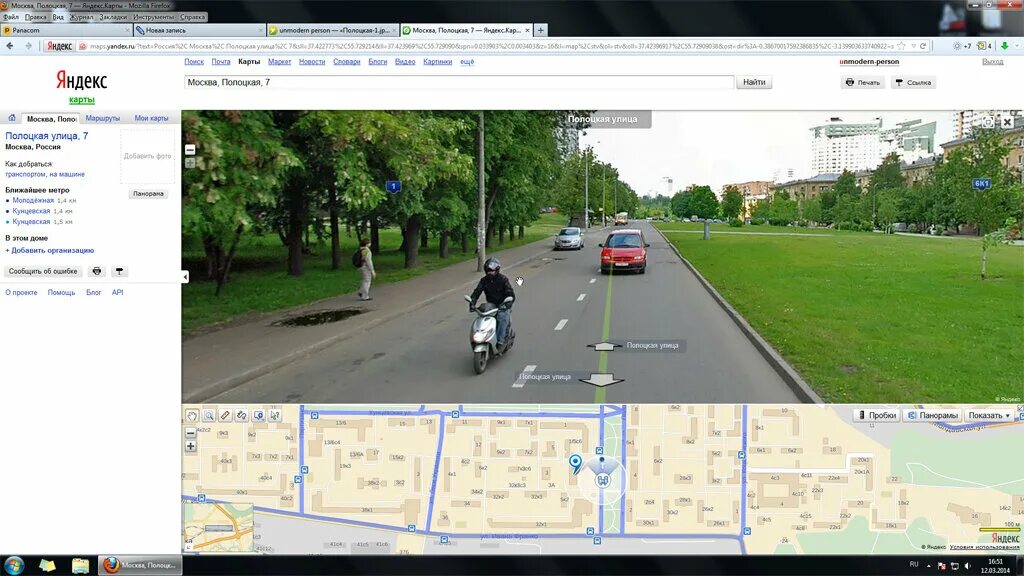Close the street panorama viewer
The height and width of the screenshot is (576, 1024).
pyautogui.click(x=1008, y=122)
